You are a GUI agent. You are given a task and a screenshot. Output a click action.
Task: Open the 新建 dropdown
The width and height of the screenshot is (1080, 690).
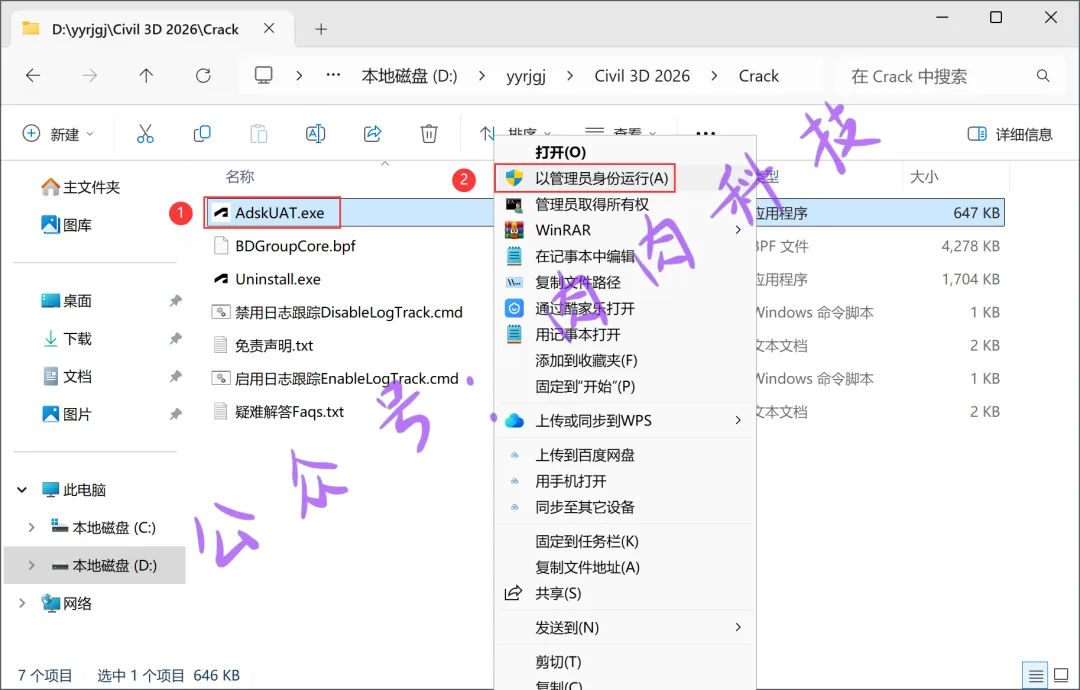point(59,134)
